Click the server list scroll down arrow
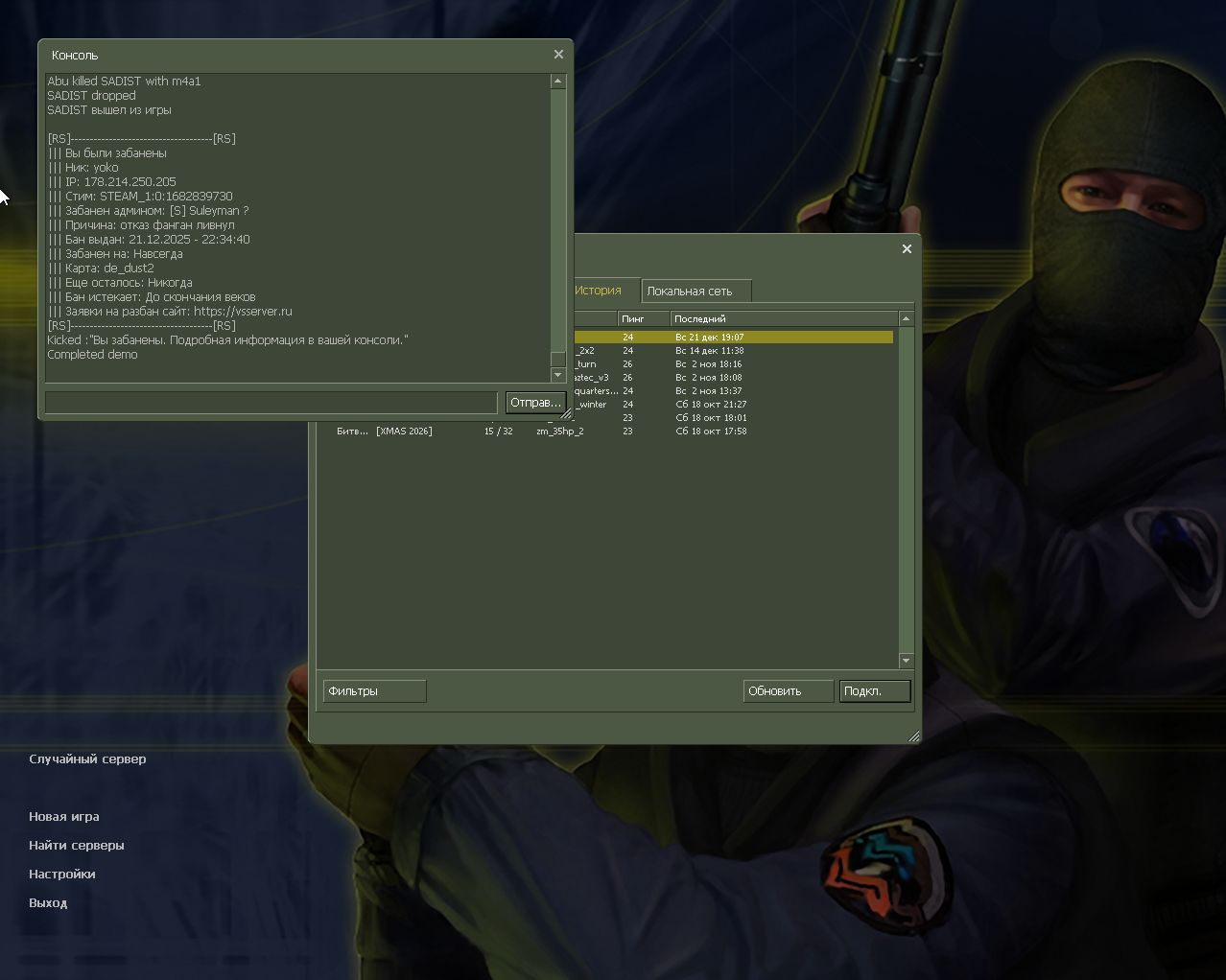This screenshot has height=980, width=1226. 906,661
